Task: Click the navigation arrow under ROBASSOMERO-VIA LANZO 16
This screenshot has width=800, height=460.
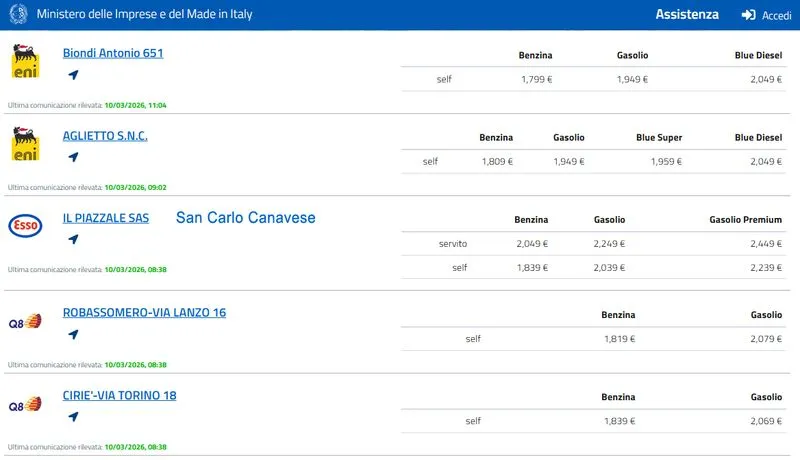Action: 73,334
